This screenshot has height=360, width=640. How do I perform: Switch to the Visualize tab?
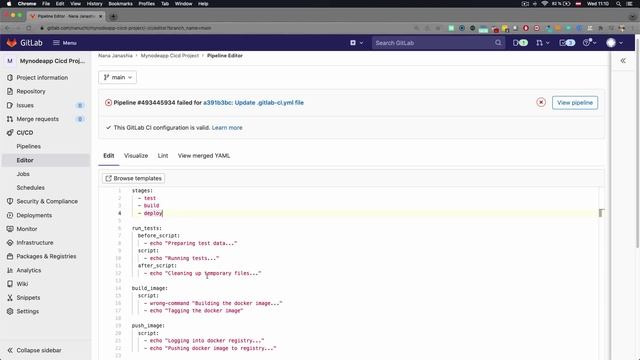(136, 156)
